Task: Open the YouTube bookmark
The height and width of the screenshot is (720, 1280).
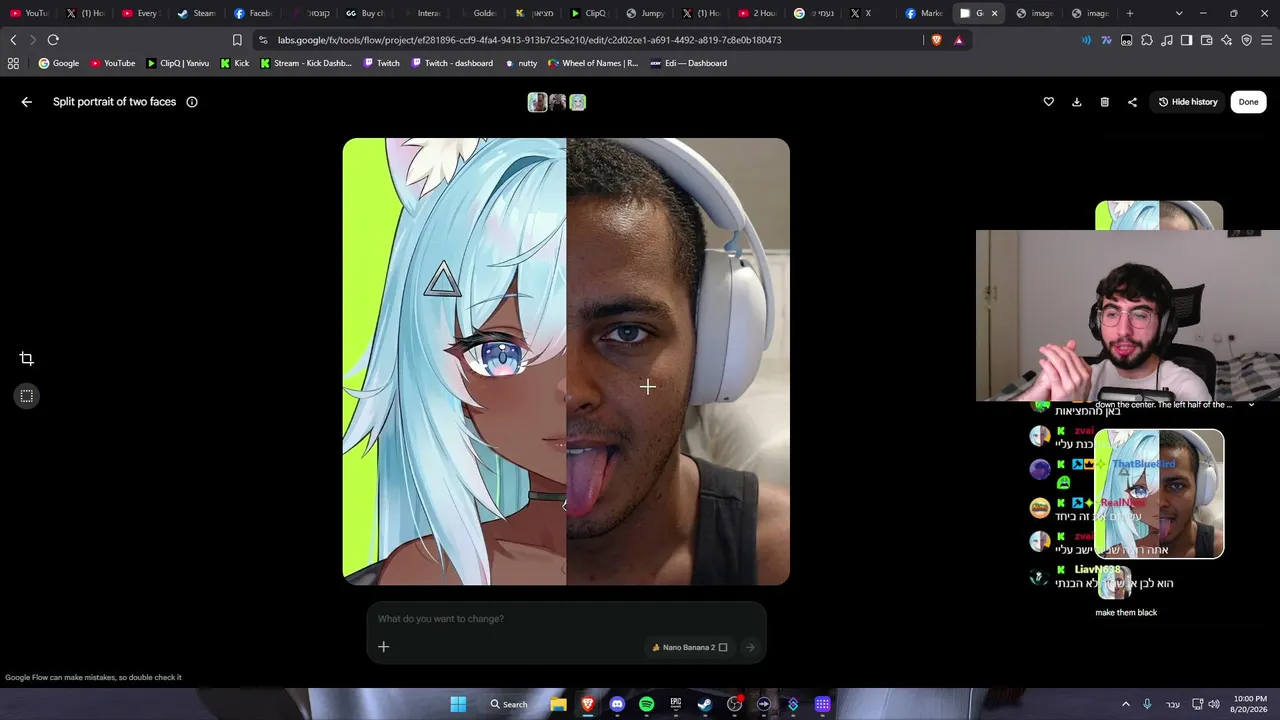Action: click(x=113, y=63)
